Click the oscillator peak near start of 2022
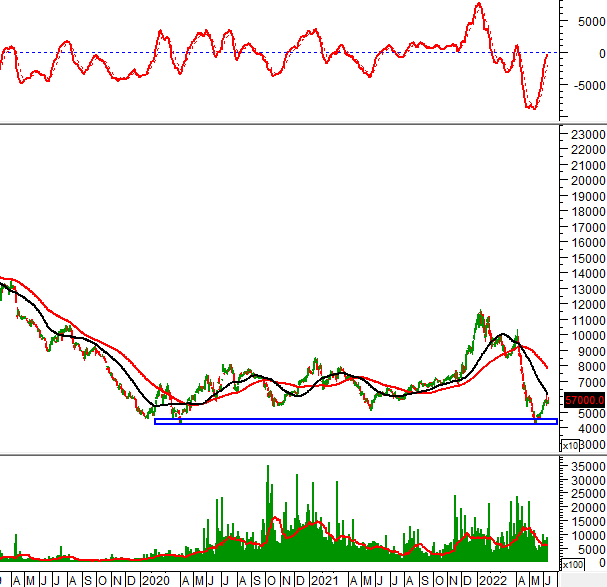The height and width of the screenshot is (587, 607). click(x=478, y=5)
